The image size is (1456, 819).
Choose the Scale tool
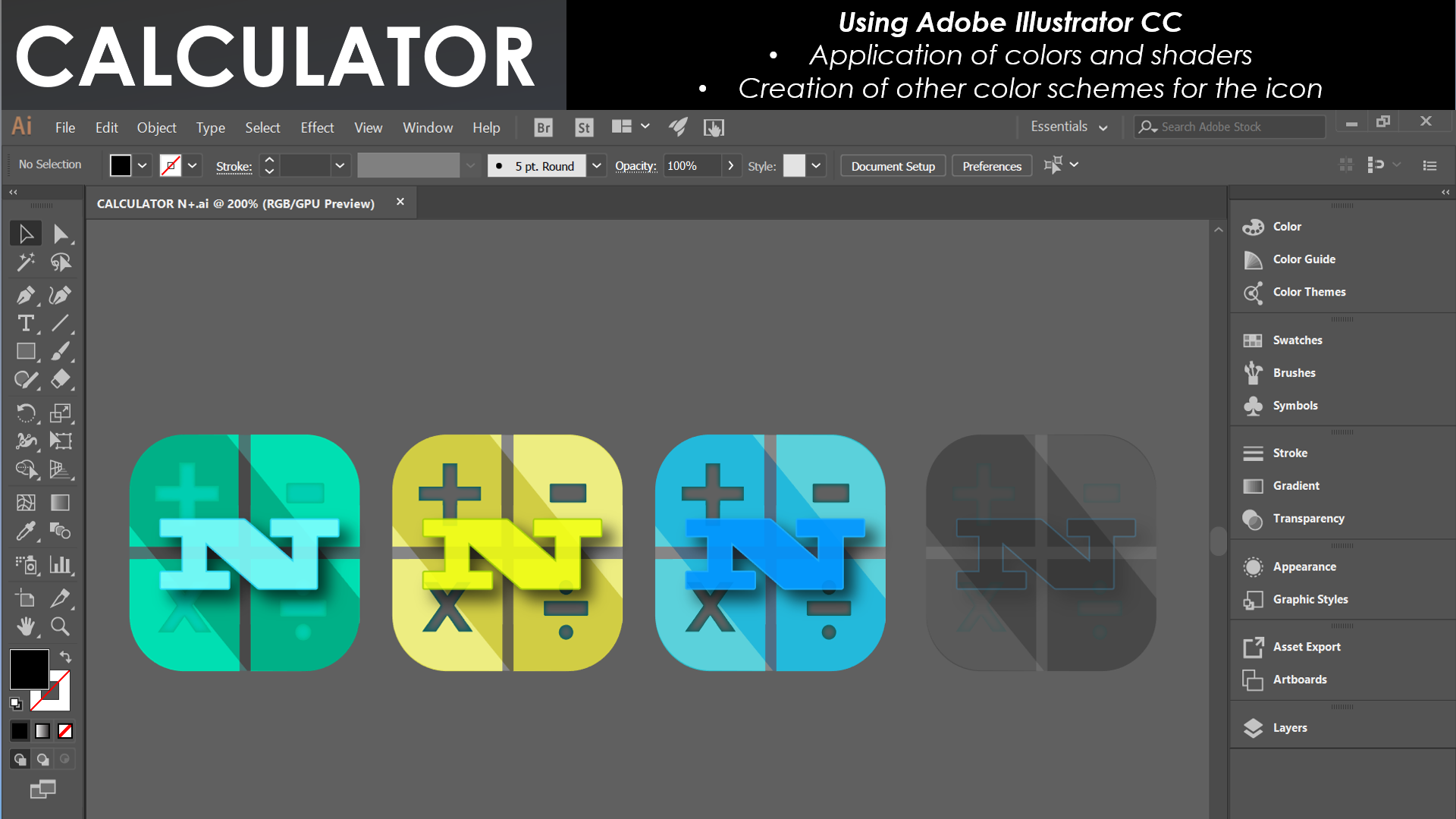tap(61, 413)
